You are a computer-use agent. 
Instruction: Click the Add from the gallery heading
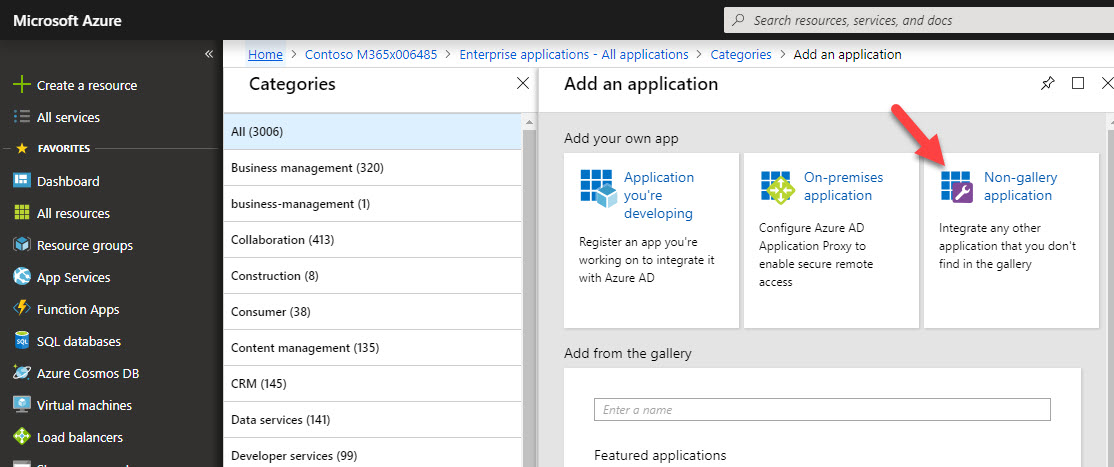point(627,353)
